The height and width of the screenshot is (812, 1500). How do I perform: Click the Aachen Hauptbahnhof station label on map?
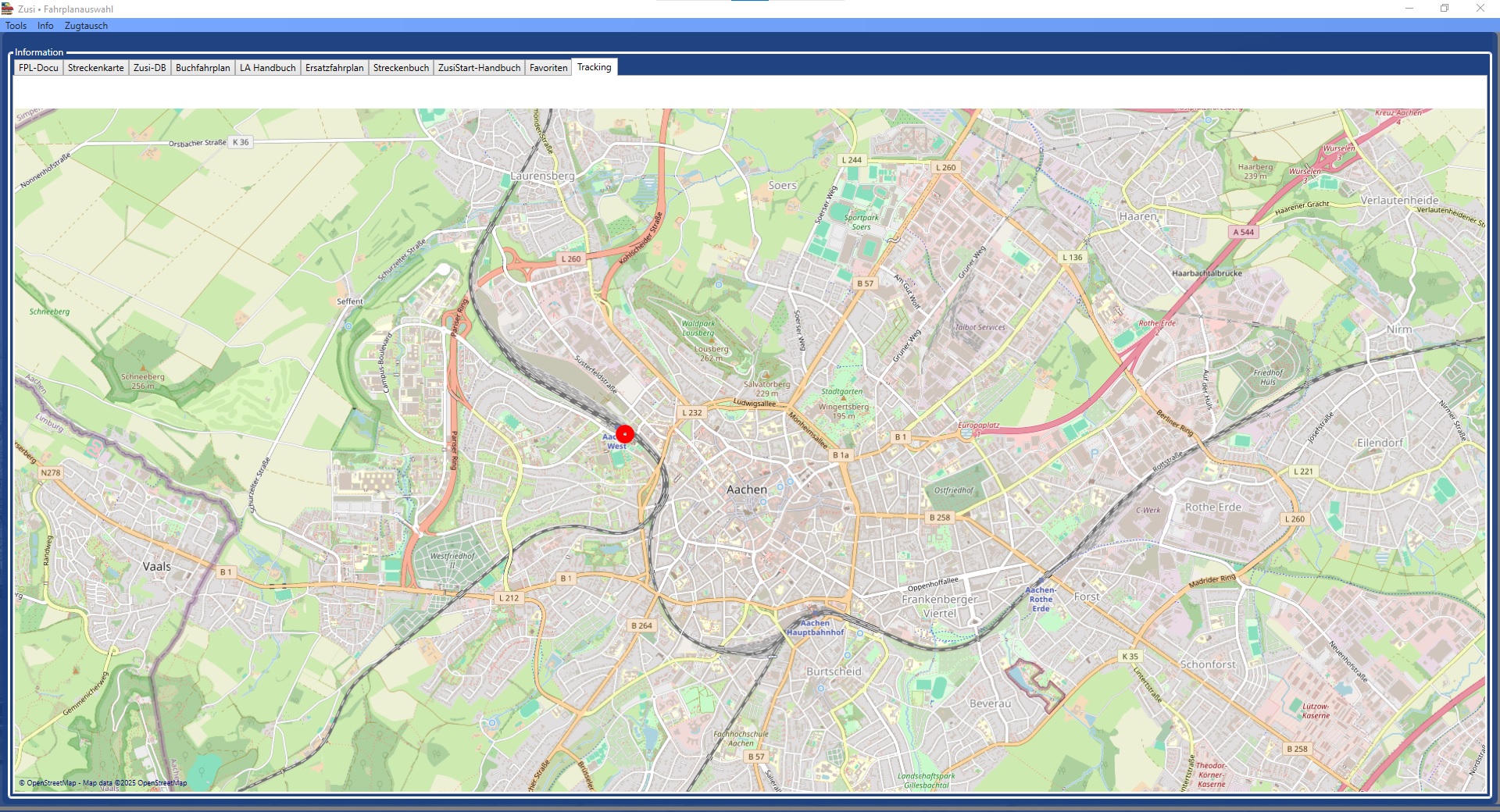[x=815, y=628]
